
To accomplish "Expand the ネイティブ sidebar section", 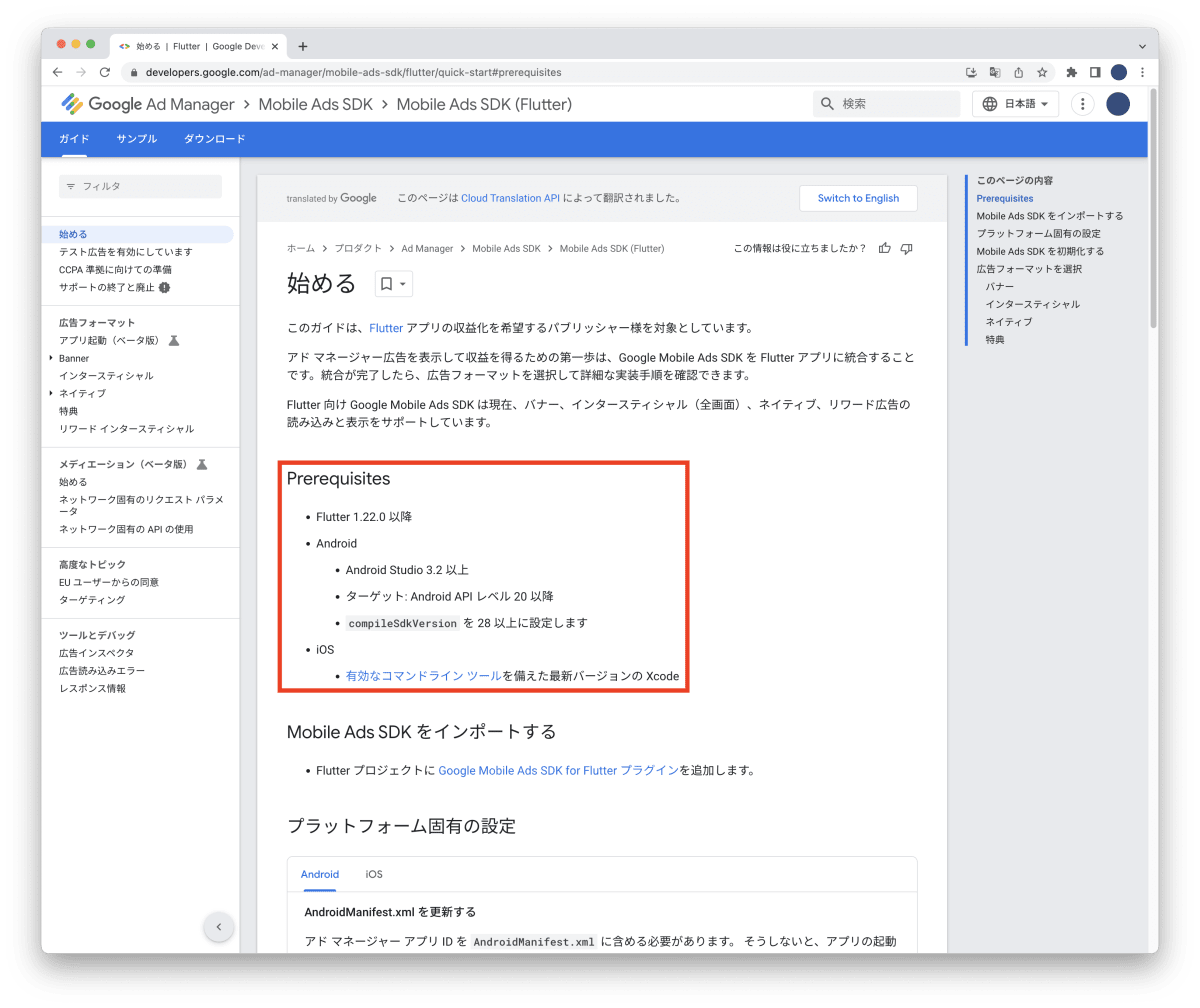I will (x=51, y=393).
